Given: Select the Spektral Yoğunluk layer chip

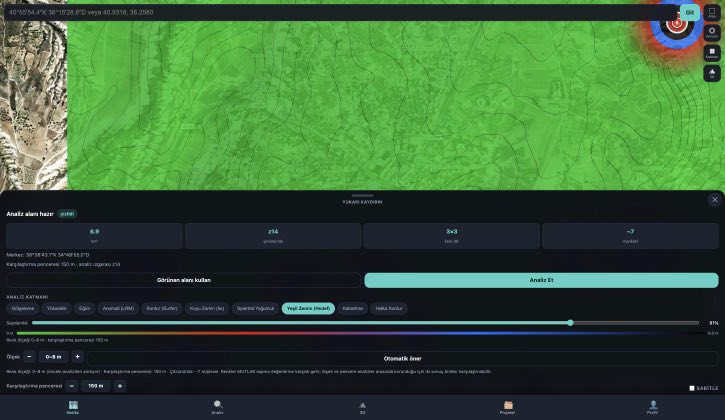Looking at the screenshot, I should coord(255,309).
